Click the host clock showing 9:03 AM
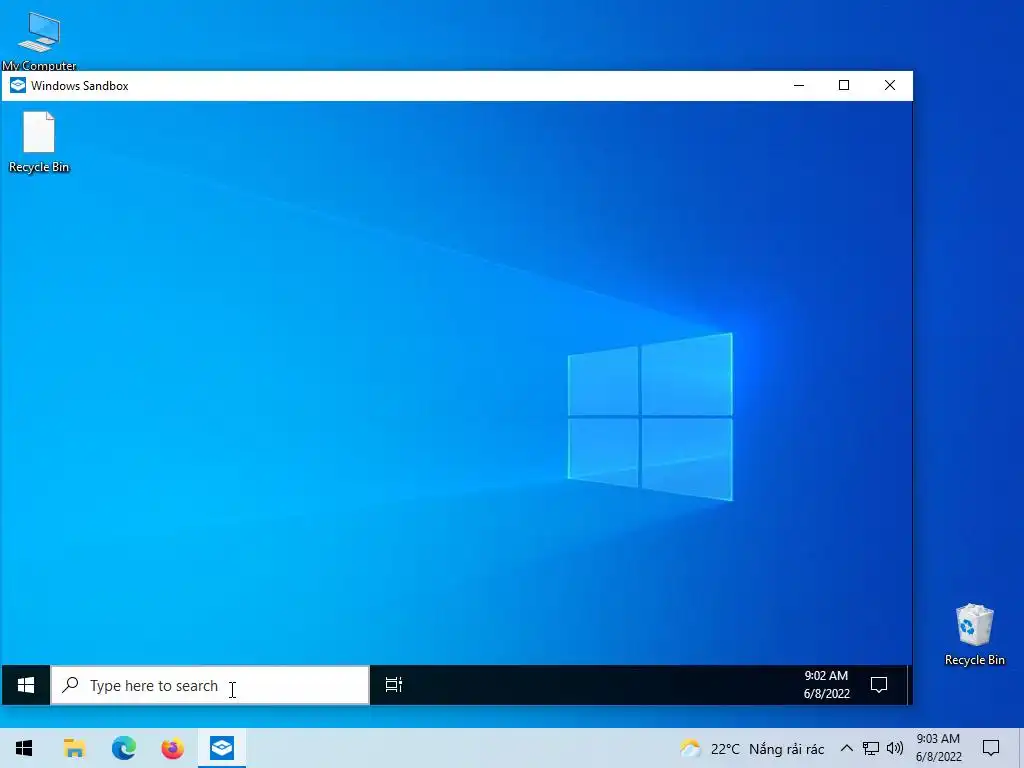The height and width of the screenshot is (768, 1024). pos(938,748)
